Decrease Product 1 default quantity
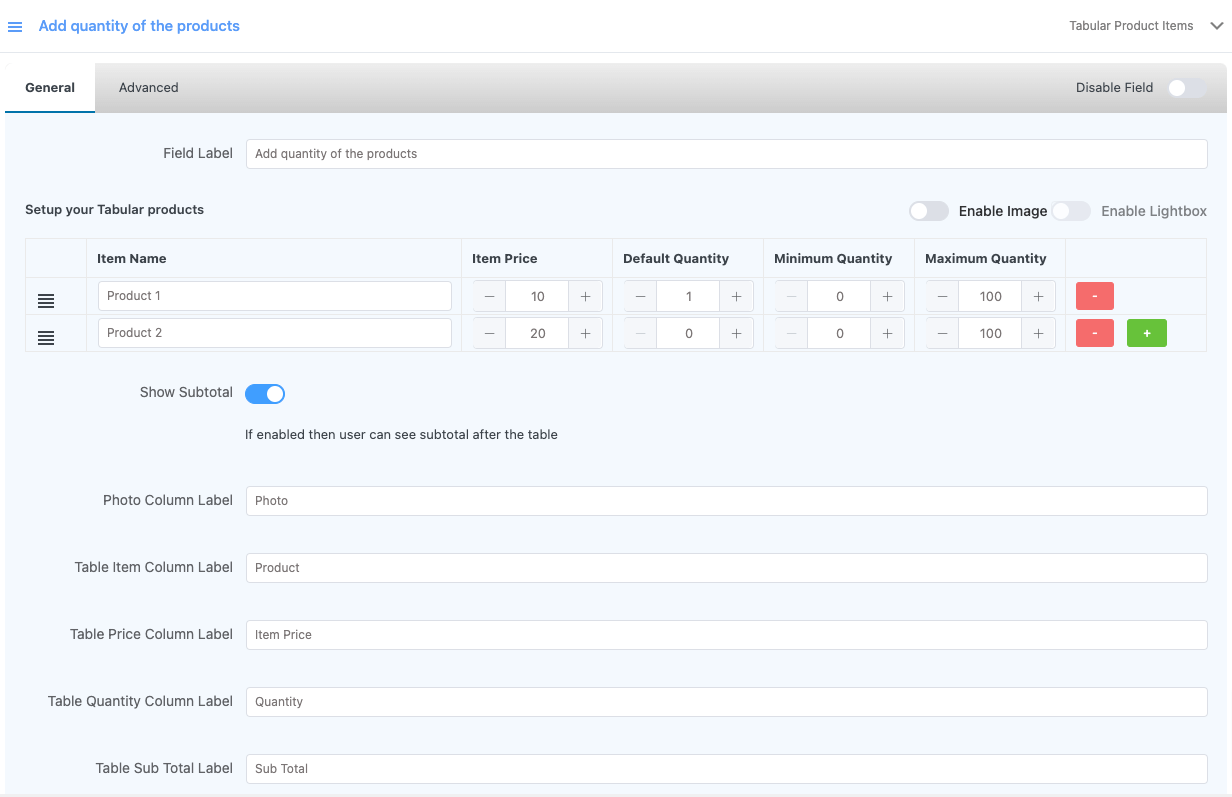The width and height of the screenshot is (1232, 797). (x=640, y=296)
